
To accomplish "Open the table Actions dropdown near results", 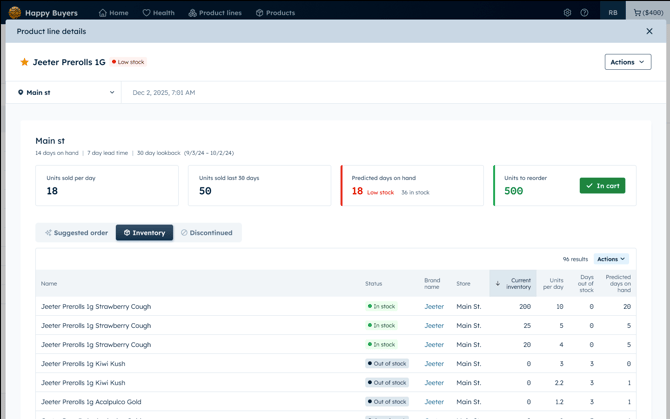I will tap(611, 259).
